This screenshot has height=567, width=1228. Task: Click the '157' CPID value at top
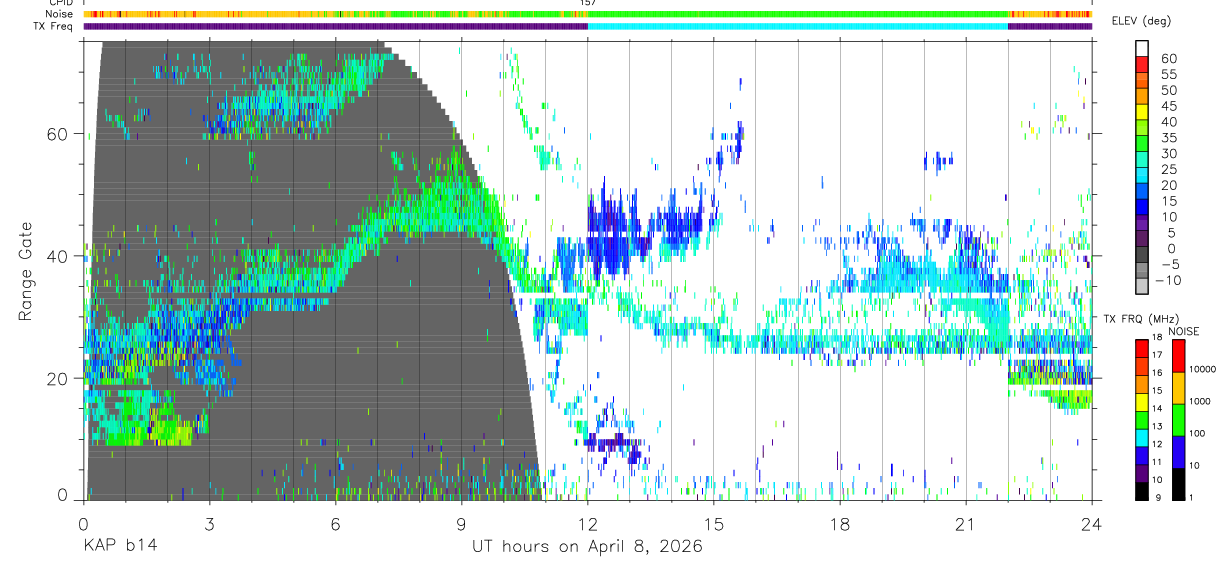[x=587, y=3]
